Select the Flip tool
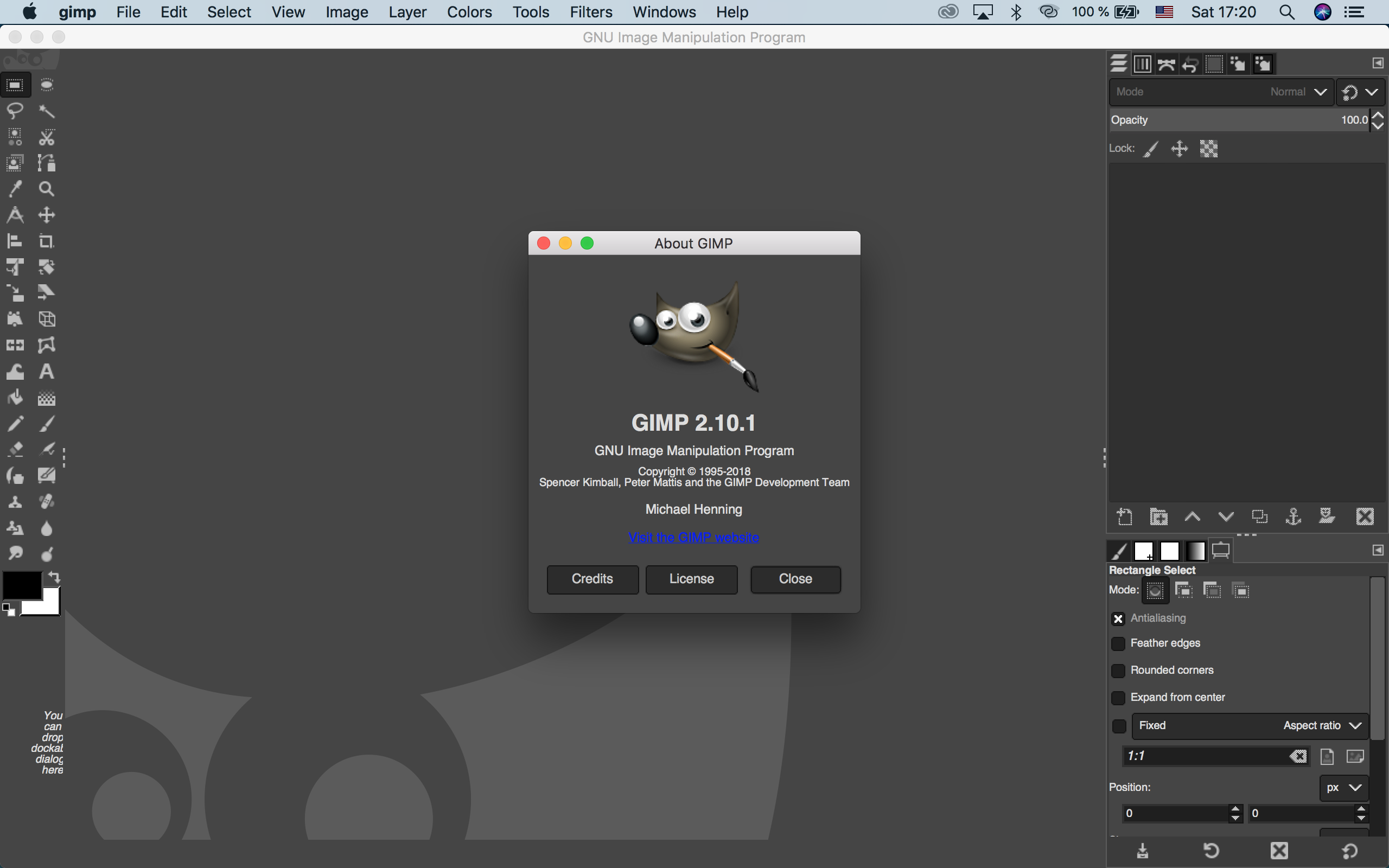This screenshot has height=868, width=1389. 15,345
